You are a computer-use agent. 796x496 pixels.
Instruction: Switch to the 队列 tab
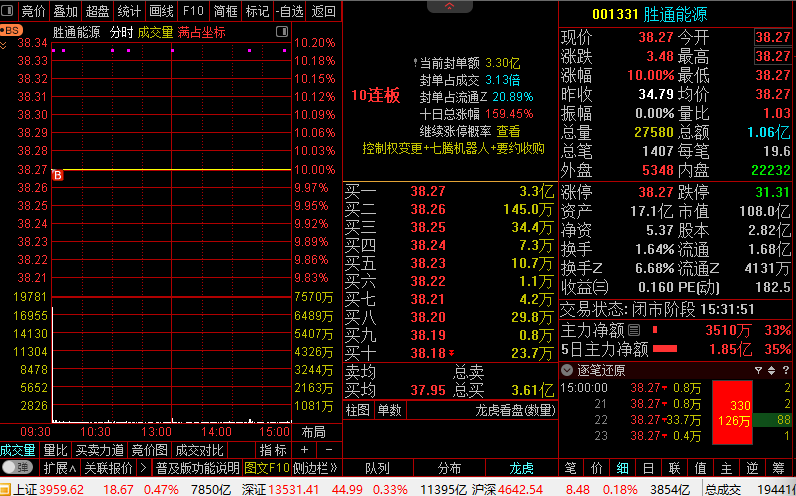[x=377, y=468]
